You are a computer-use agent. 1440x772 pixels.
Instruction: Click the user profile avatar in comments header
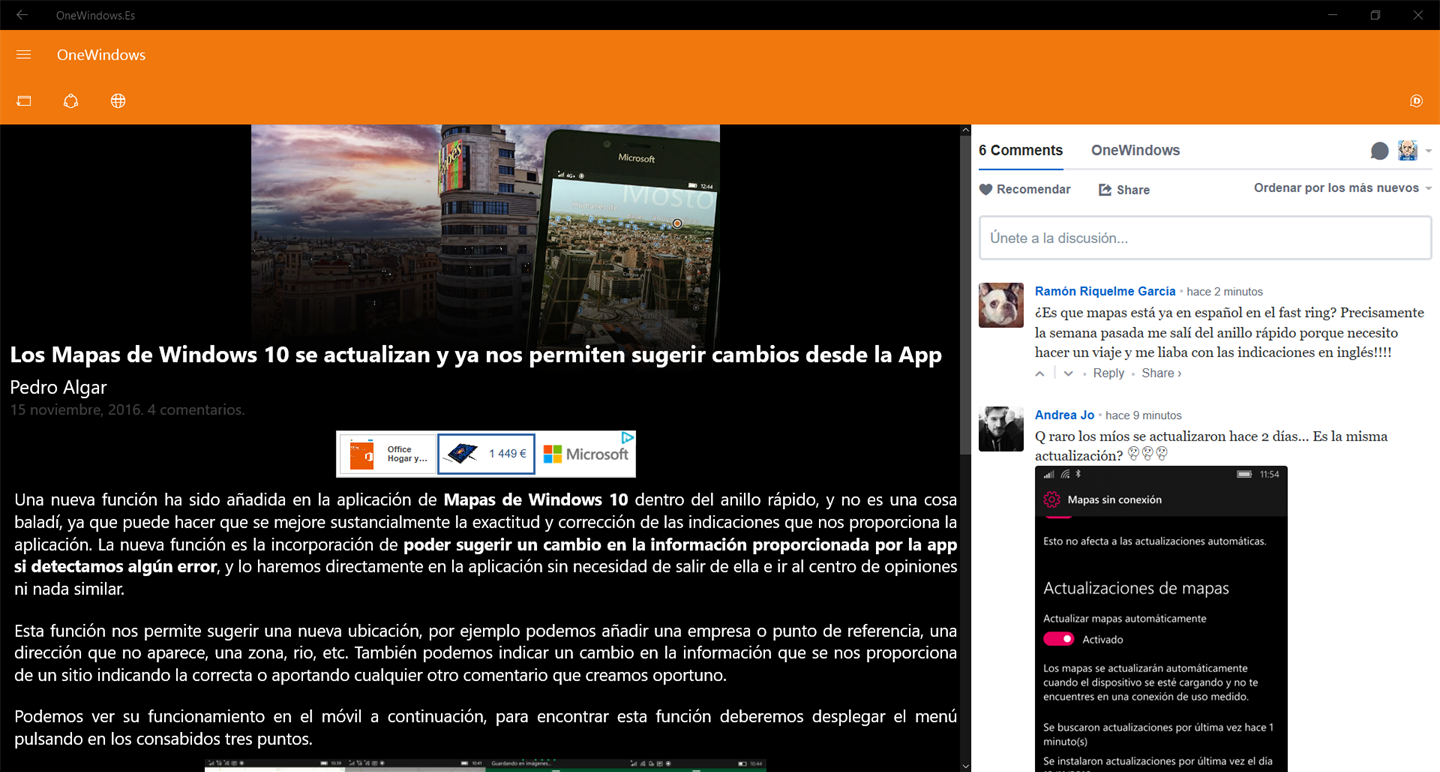pyautogui.click(x=1407, y=151)
